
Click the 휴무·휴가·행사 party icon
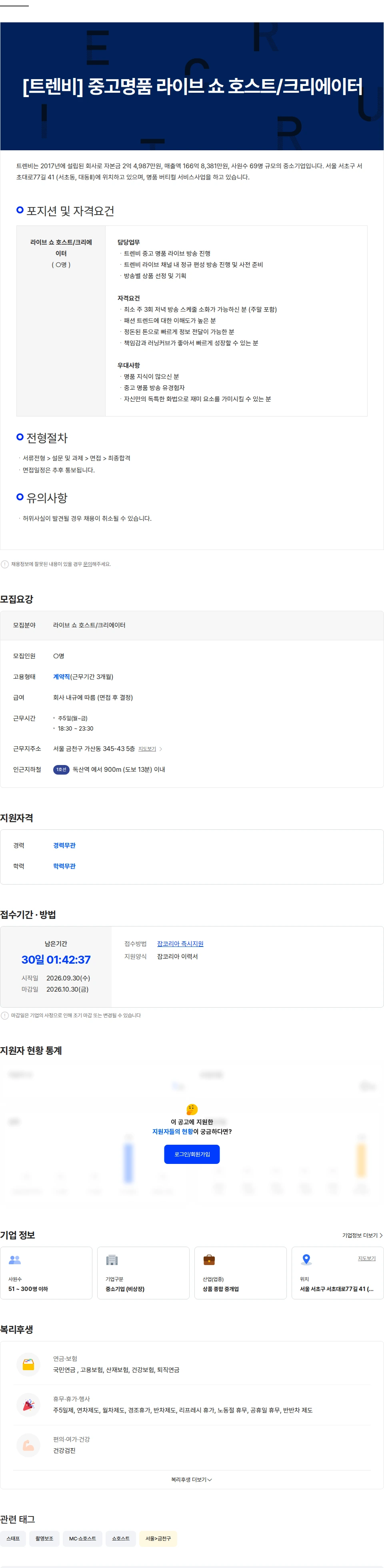pyautogui.click(x=28, y=1404)
